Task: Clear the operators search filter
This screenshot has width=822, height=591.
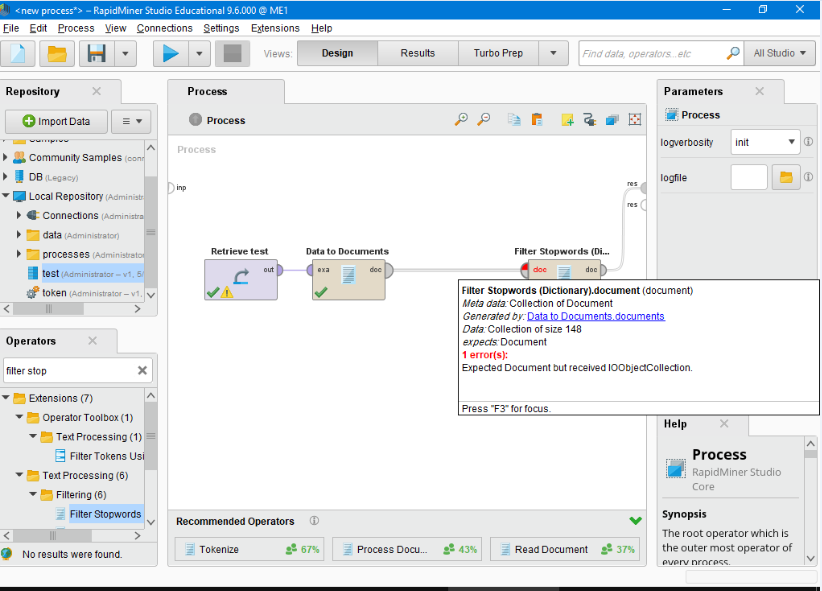Action: [142, 371]
